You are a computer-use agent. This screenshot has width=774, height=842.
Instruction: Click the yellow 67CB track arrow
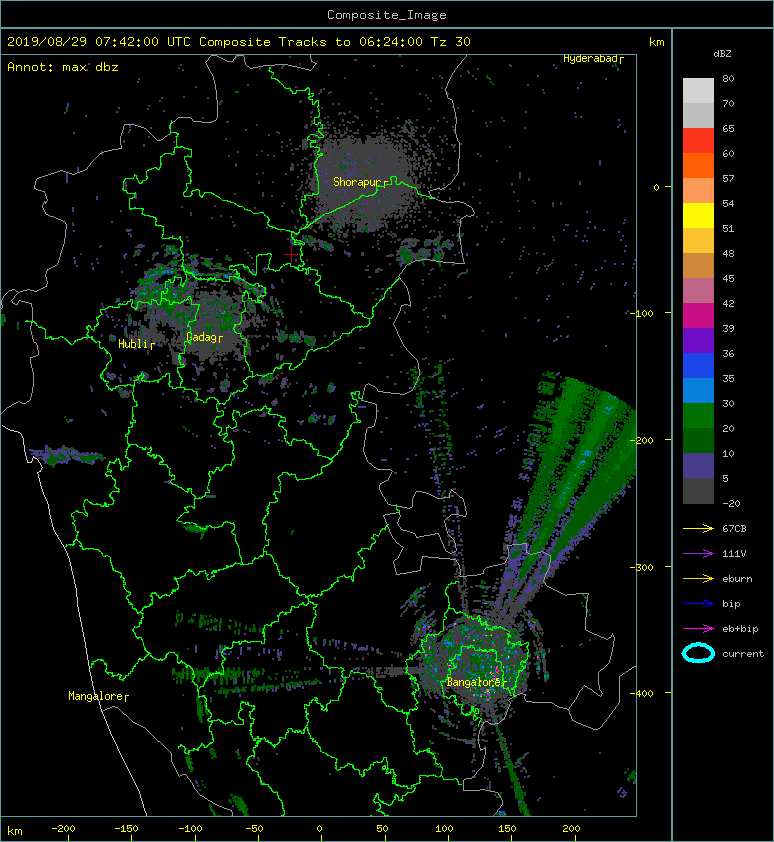(x=698, y=529)
